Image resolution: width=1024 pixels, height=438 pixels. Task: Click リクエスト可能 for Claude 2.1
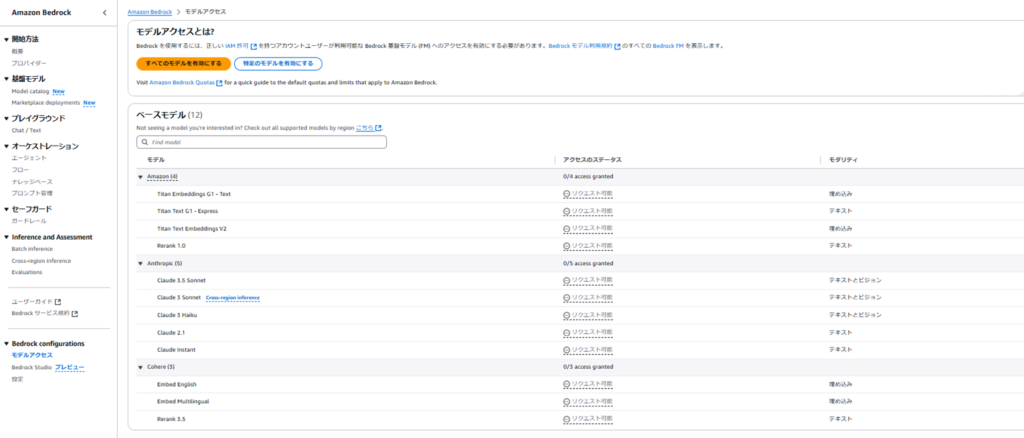[592, 332]
